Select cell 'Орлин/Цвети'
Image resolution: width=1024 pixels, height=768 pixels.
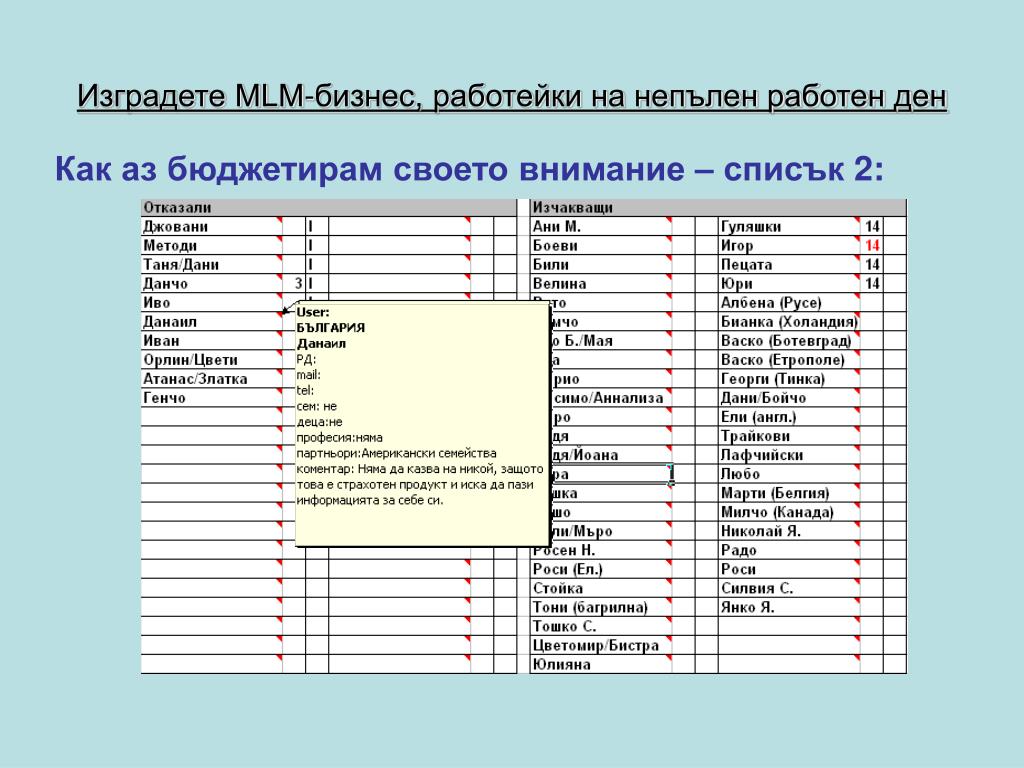pyautogui.click(x=212, y=360)
